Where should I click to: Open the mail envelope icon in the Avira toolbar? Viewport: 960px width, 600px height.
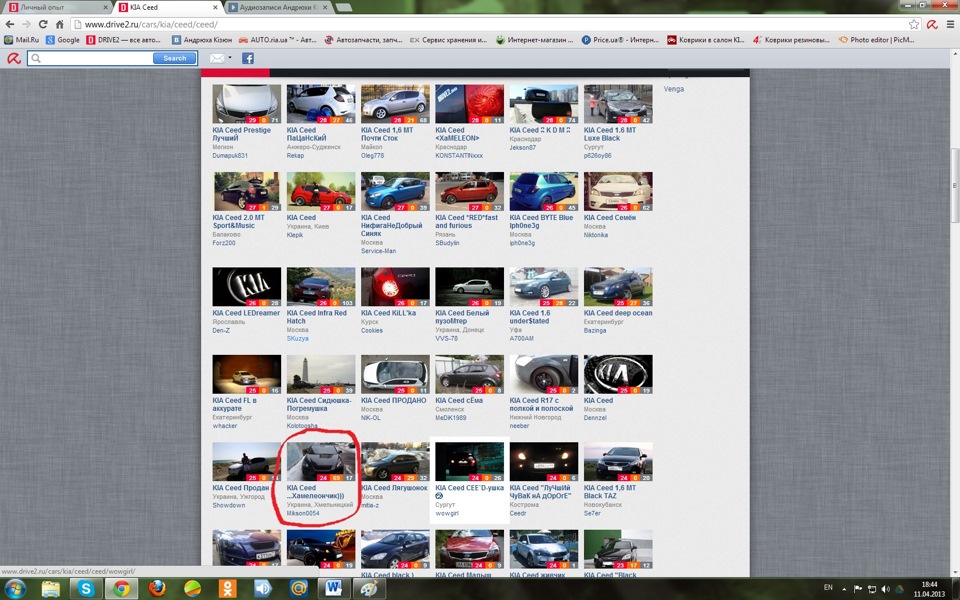coord(217,58)
